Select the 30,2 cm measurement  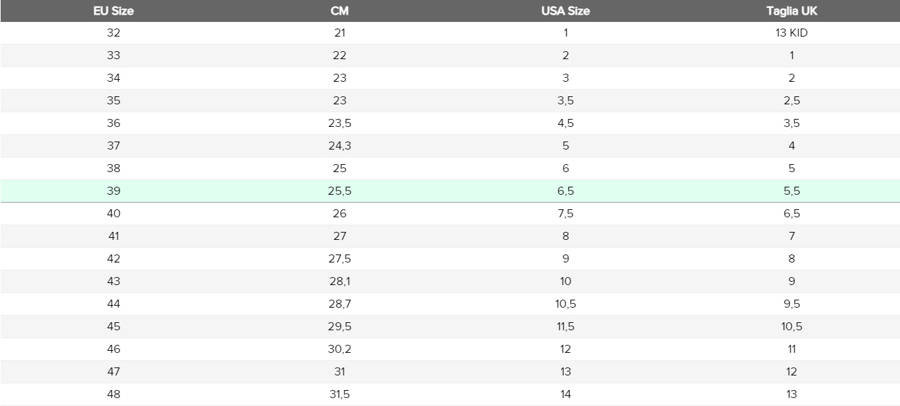pyautogui.click(x=339, y=349)
